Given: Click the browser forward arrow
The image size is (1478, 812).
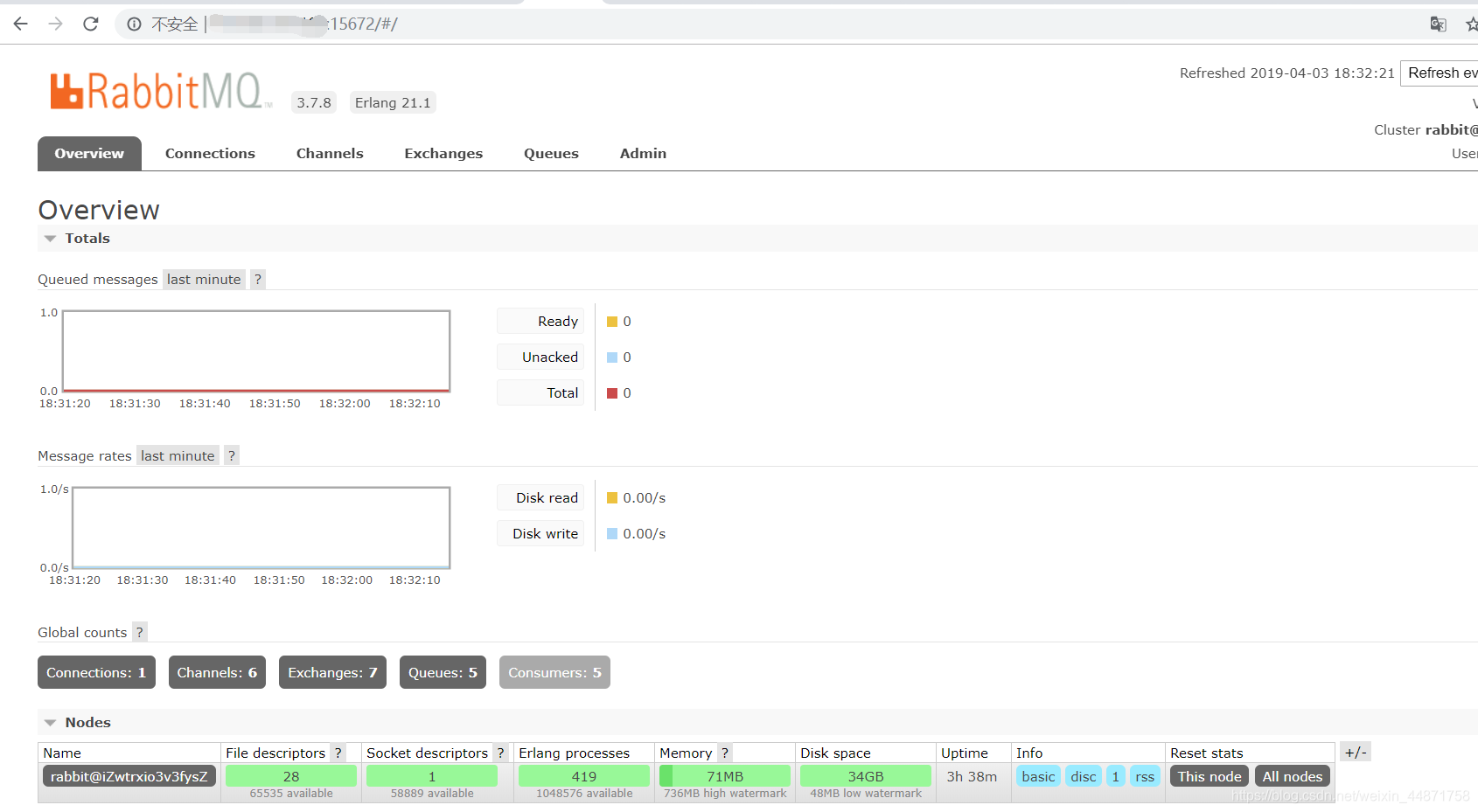Looking at the screenshot, I should pos(55,24).
